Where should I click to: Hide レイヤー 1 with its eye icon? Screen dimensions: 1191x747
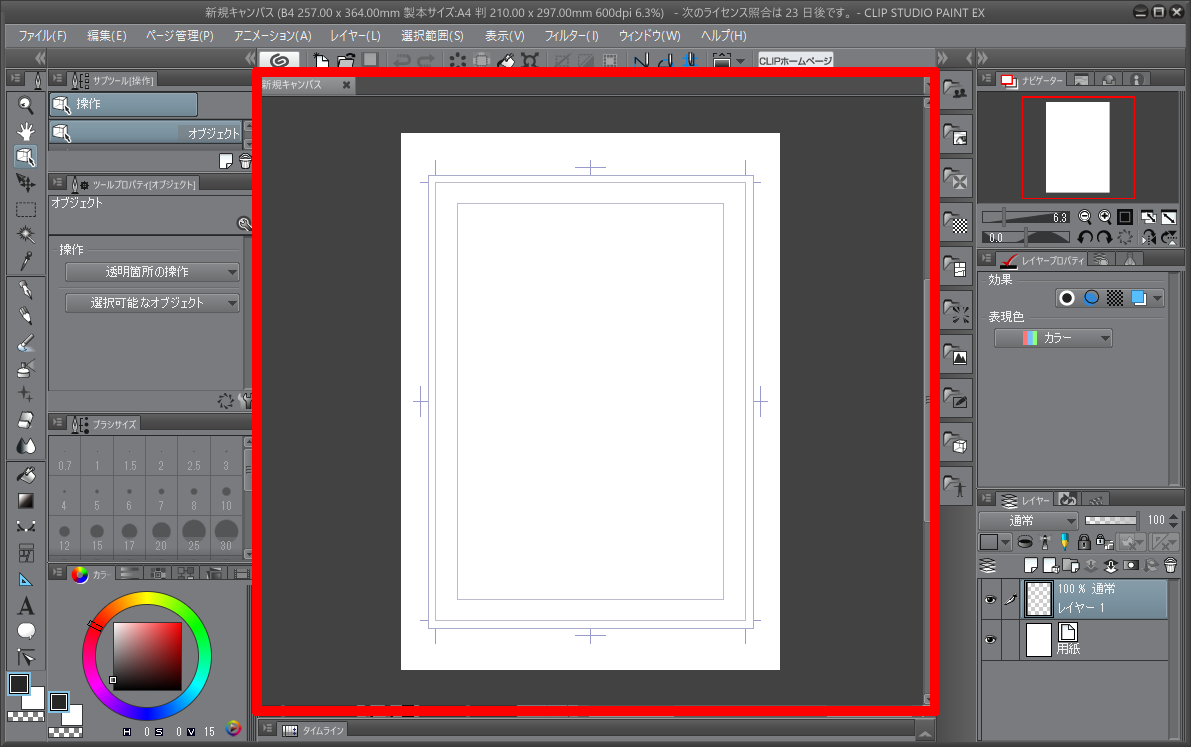990,599
